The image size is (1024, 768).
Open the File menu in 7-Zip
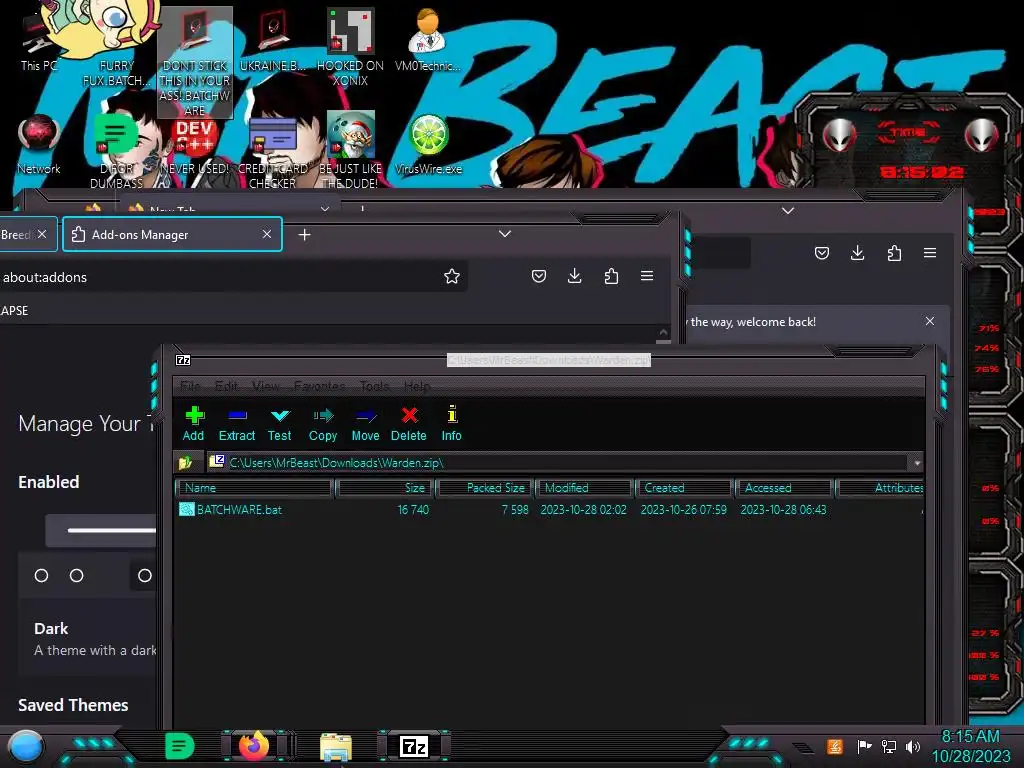pos(190,386)
